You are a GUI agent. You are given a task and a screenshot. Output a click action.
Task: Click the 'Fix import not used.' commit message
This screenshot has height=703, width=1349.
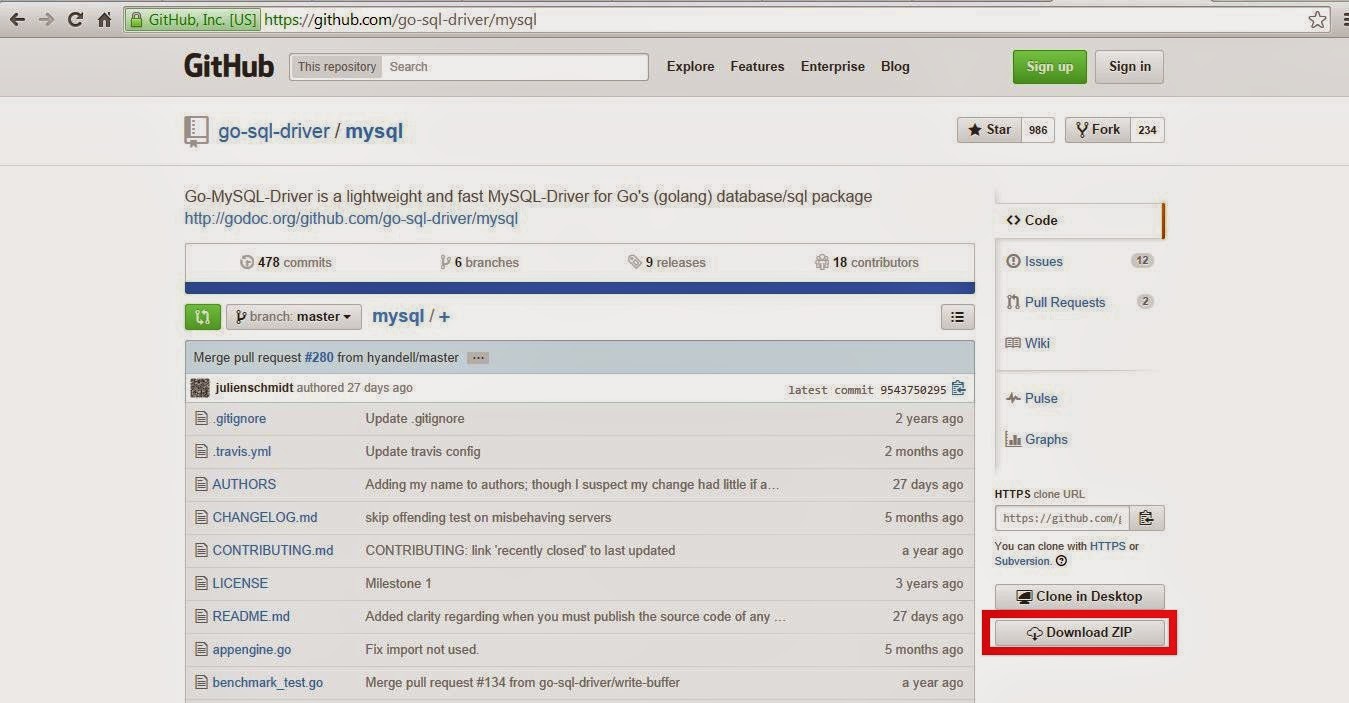click(x=422, y=650)
